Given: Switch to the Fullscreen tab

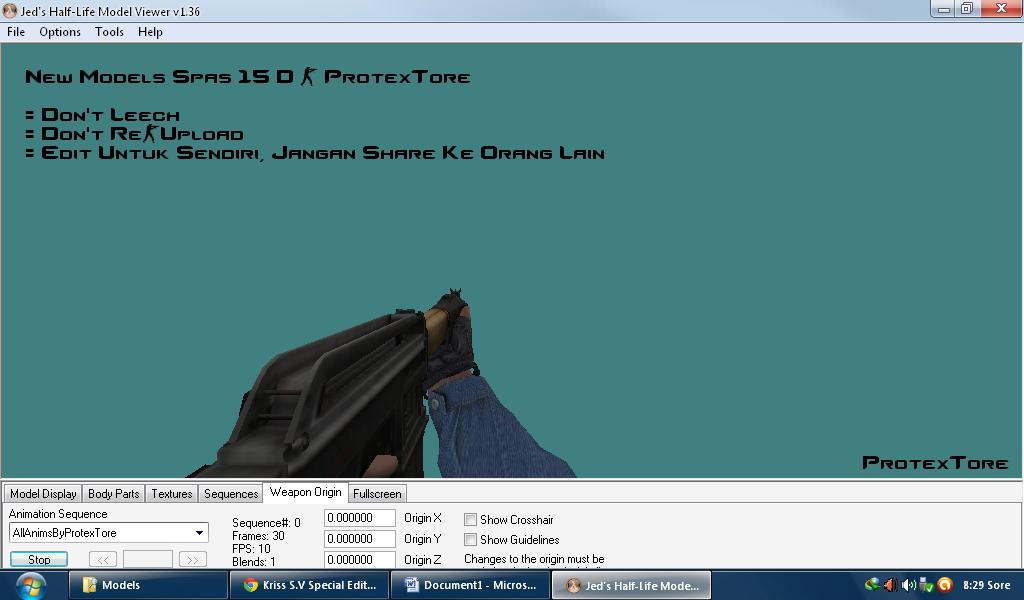Looking at the screenshot, I should click(x=377, y=494).
